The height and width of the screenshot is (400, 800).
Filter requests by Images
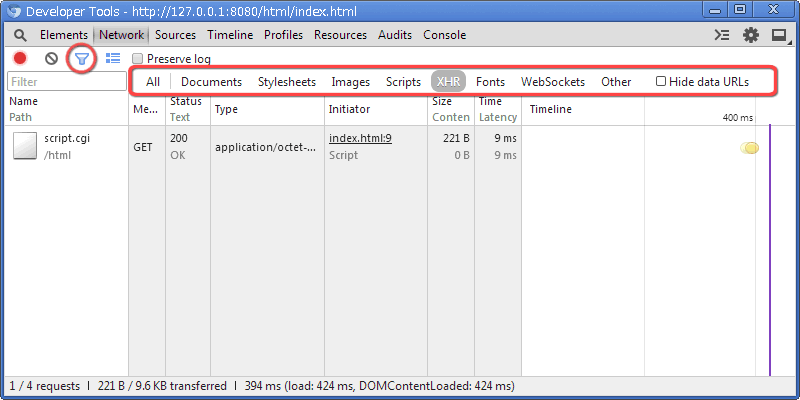(x=351, y=82)
